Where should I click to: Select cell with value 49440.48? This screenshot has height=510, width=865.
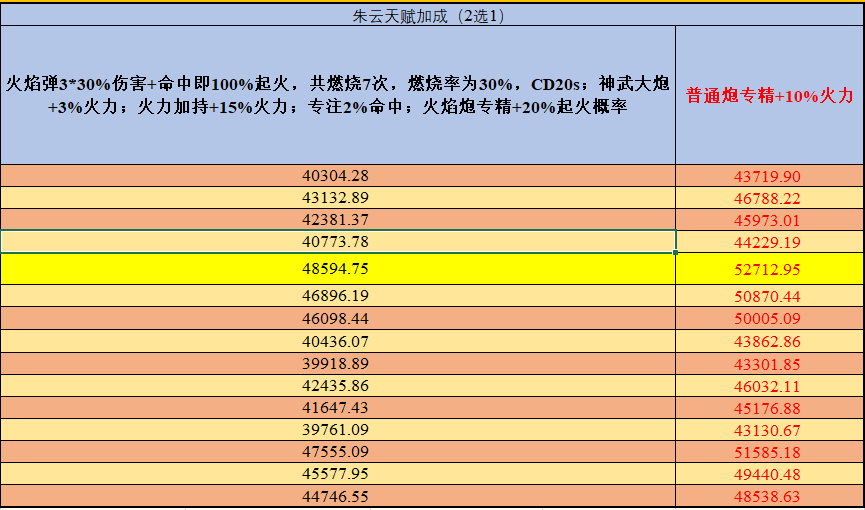coord(770,474)
